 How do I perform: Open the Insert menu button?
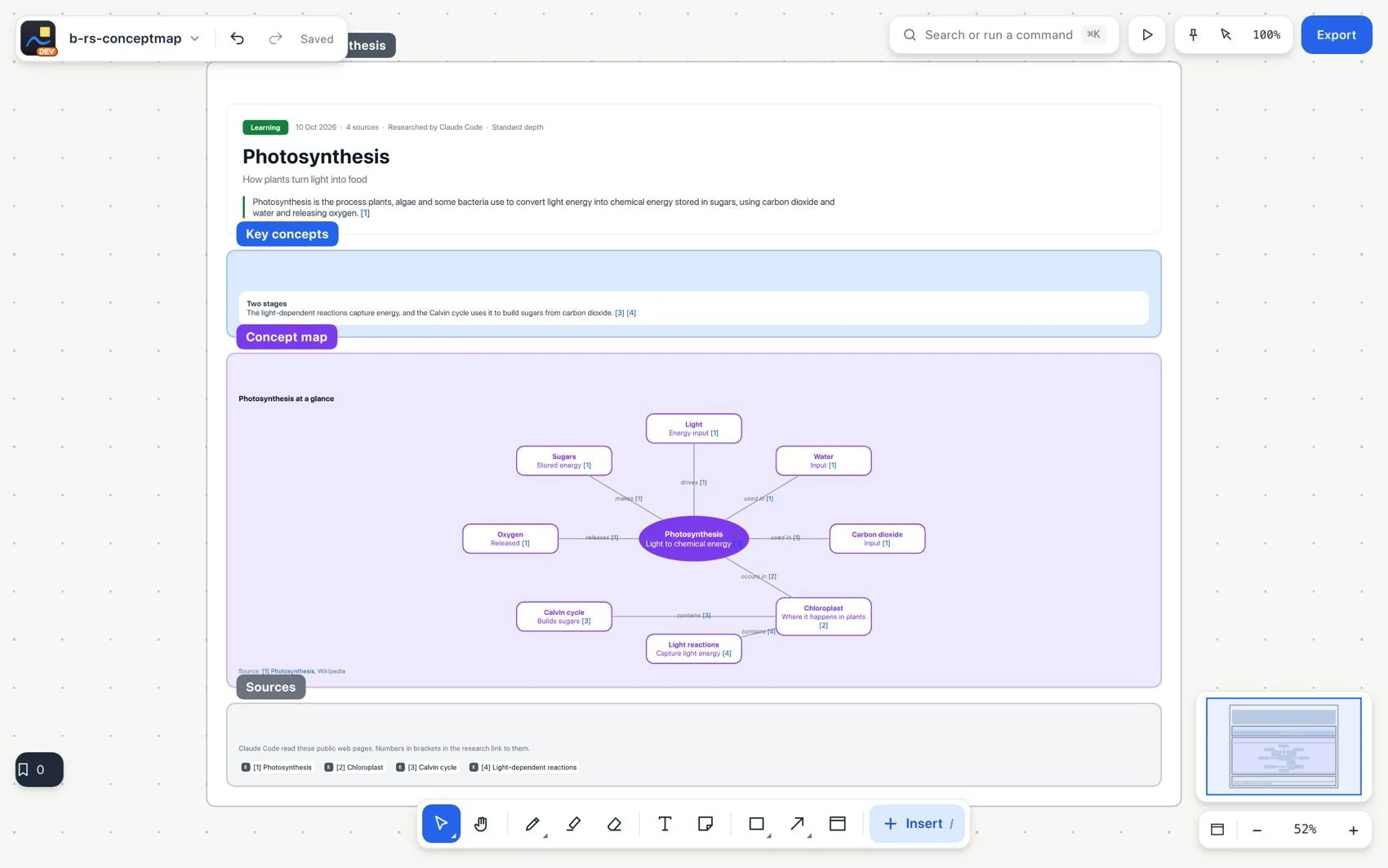918,823
